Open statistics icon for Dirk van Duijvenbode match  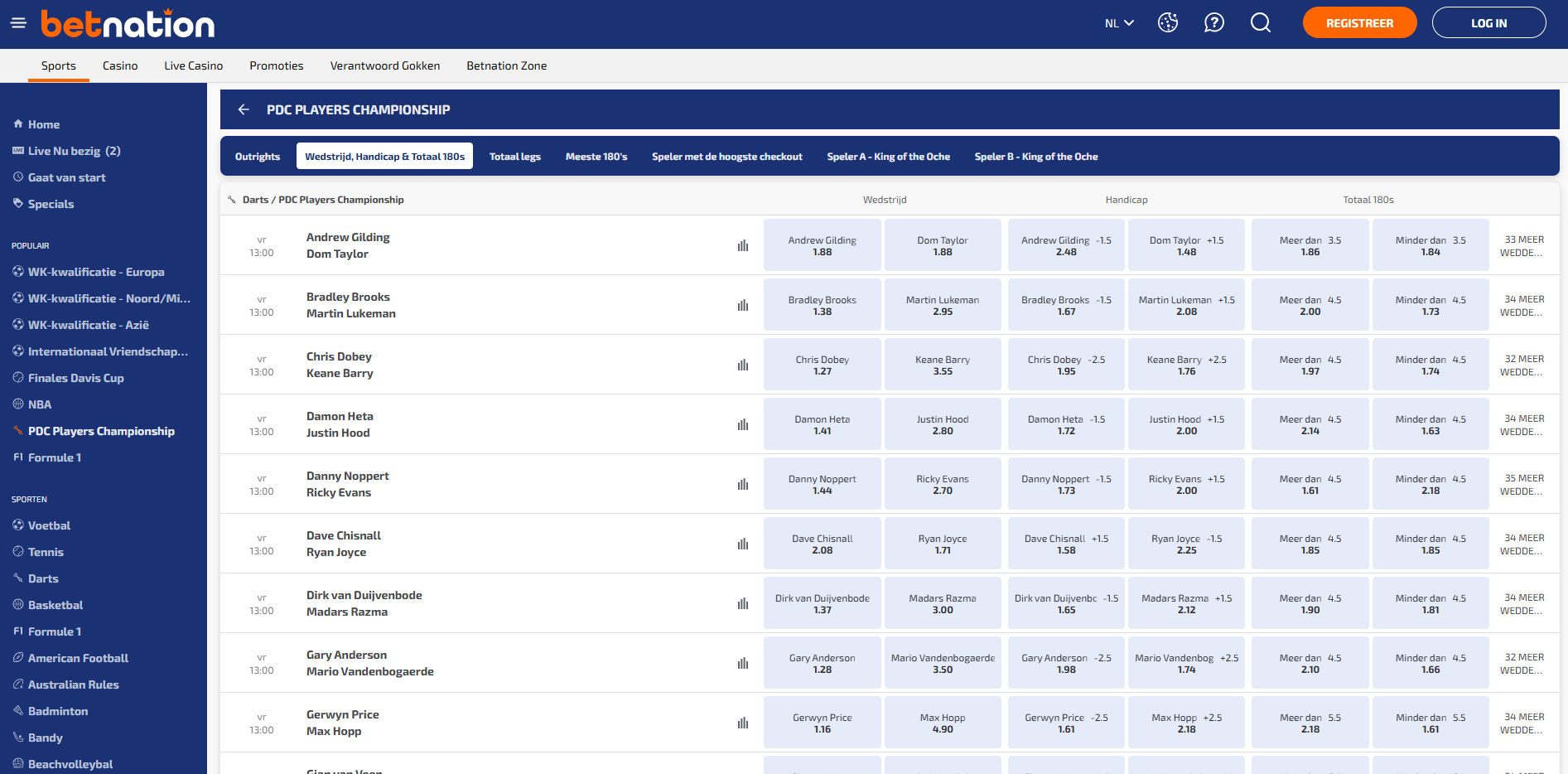tap(743, 603)
